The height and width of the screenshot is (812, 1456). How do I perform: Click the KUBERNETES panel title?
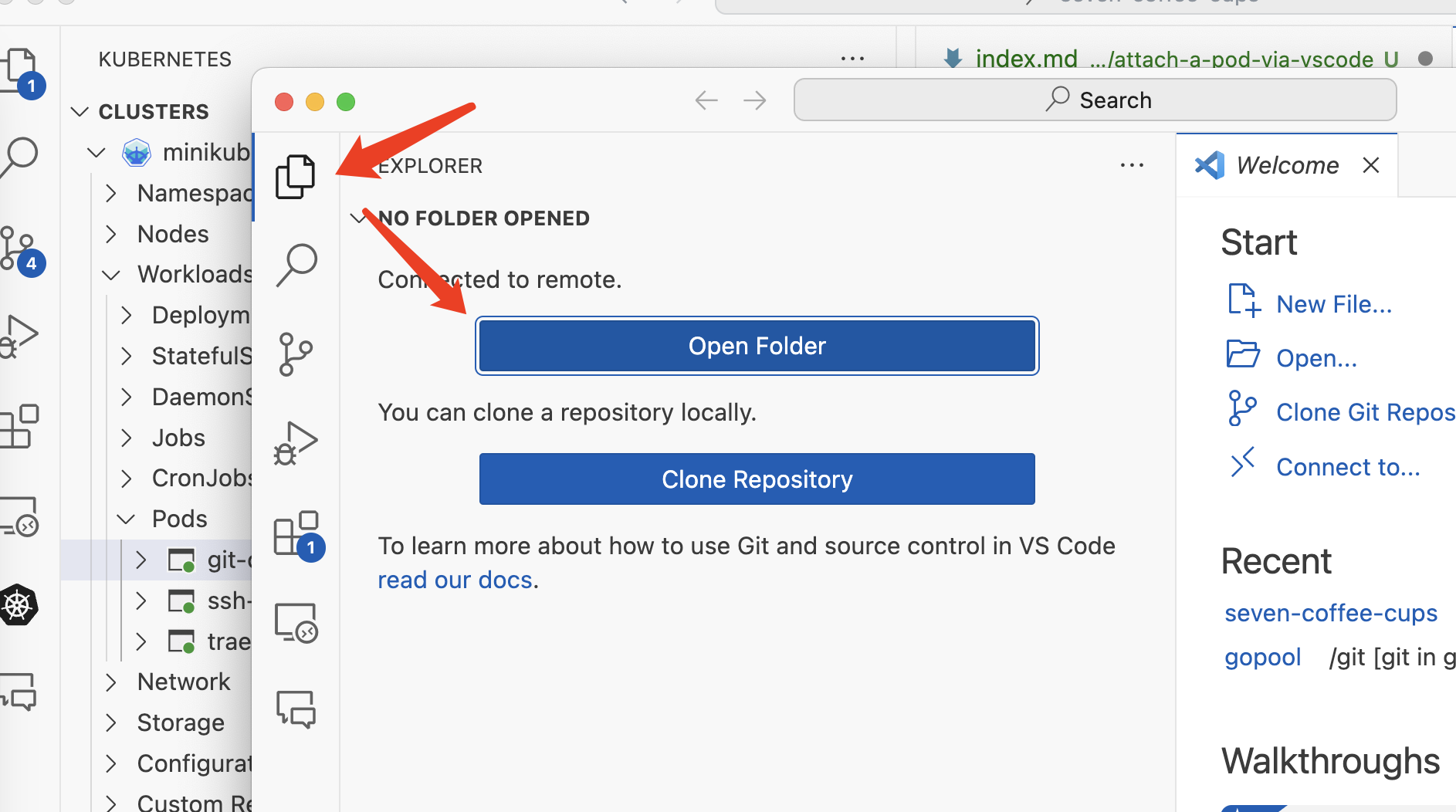coord(164,59)
